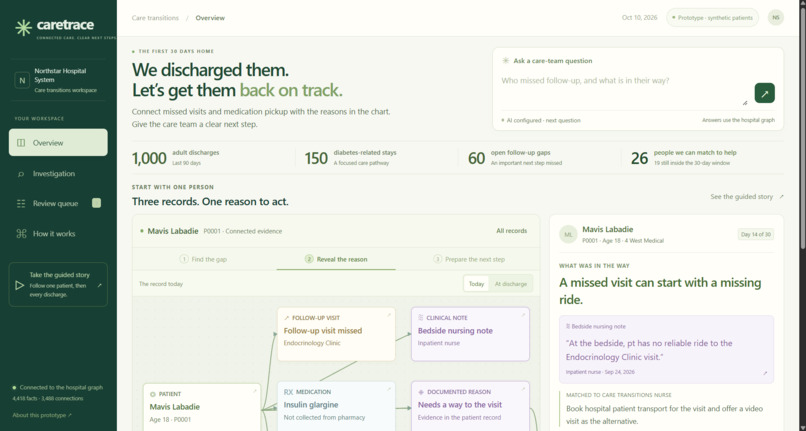This screenshot has height=431, width=806.
Task: Open the Review queue sidebar item
Action: tap(58, 204)
